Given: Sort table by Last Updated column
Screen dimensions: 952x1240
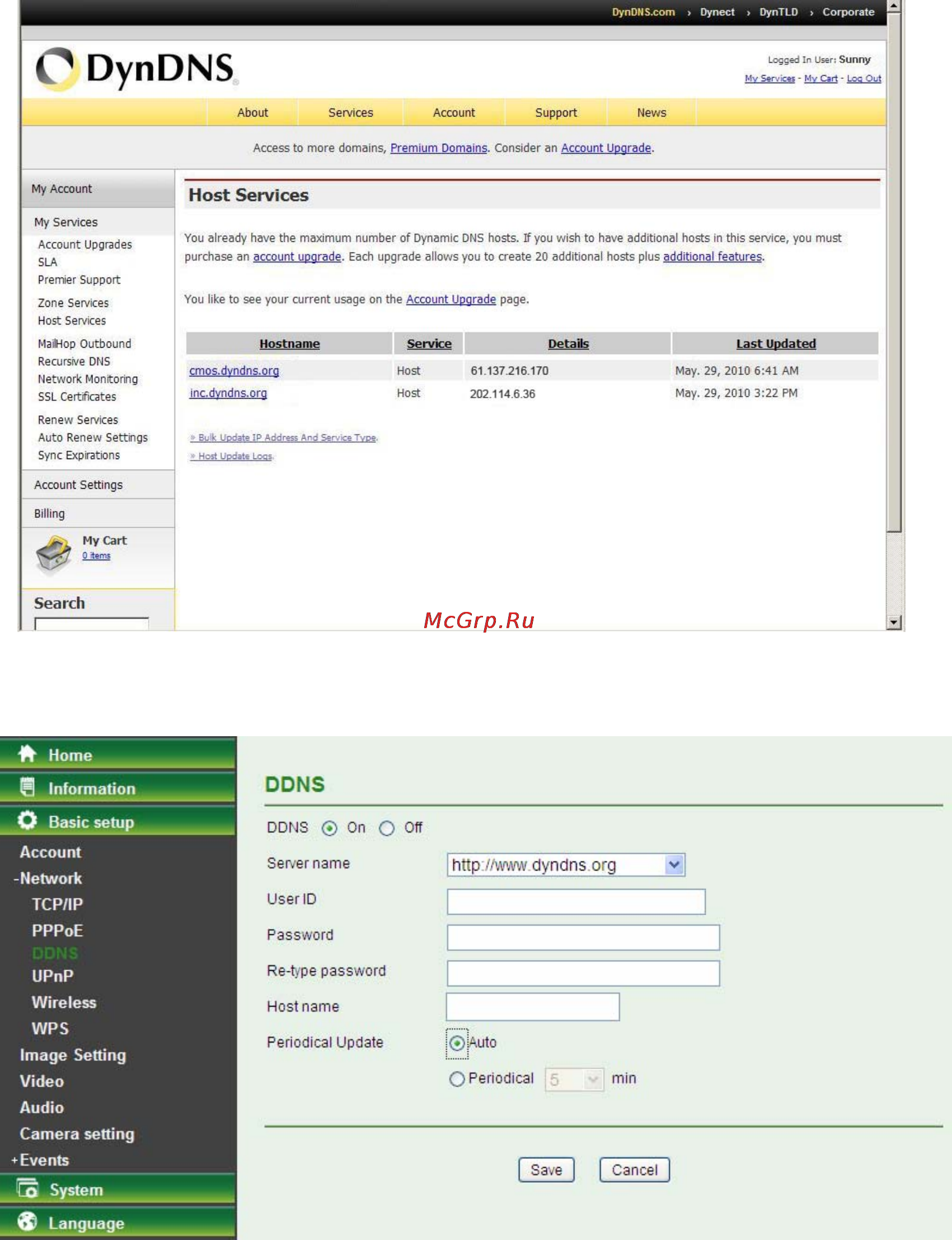Looking at the screenshot, I should coord(776,343).
